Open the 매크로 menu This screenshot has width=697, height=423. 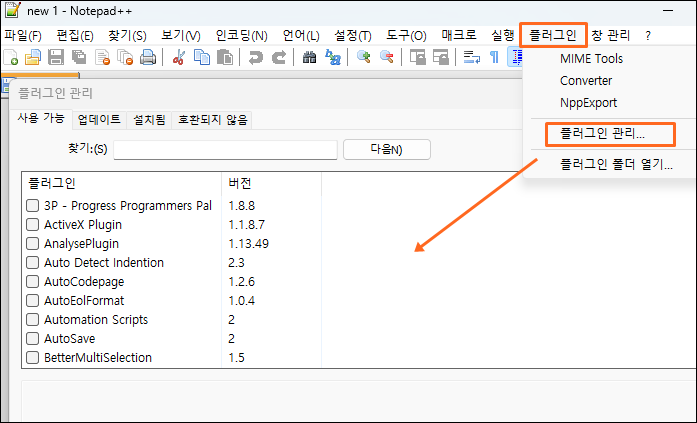(x=459, y=36)
